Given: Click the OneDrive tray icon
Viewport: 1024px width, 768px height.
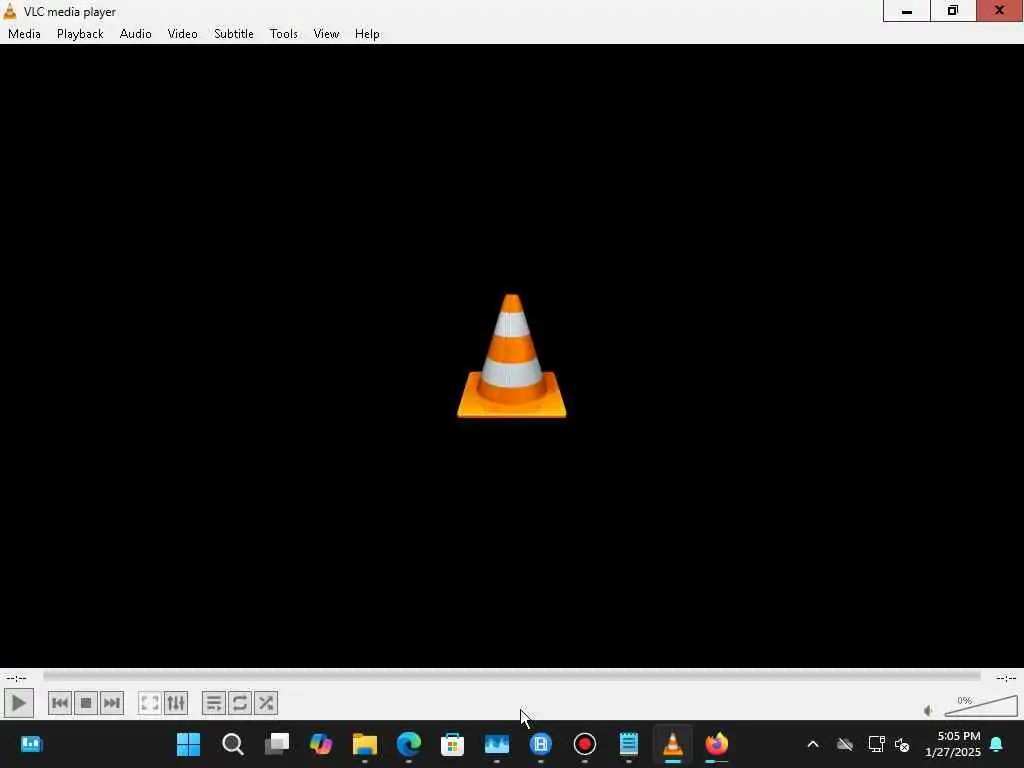Looking at the screenshot, I should click(x=845, y=744).
